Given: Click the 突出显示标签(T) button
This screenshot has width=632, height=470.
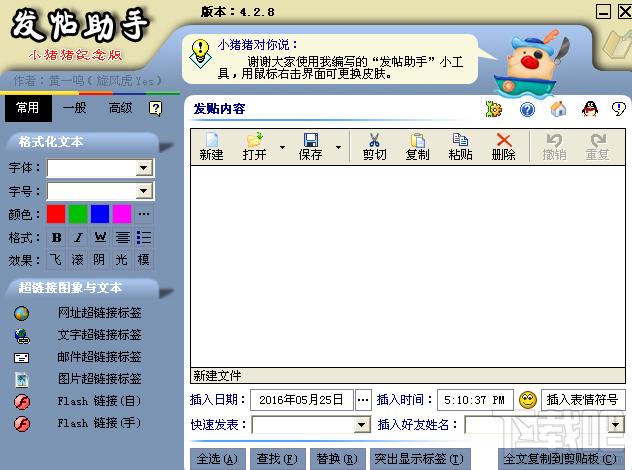Looking at the screenshot, I should 420,459.
